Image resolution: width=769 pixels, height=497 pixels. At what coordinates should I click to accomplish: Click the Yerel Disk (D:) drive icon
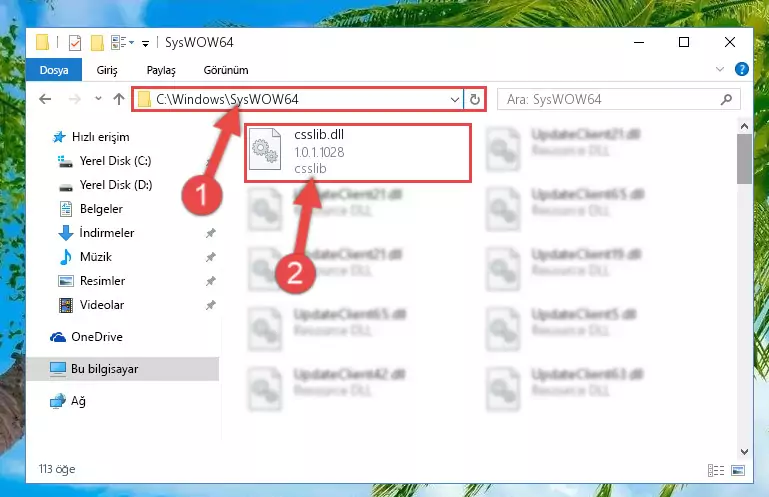click(x=66, y=187)
